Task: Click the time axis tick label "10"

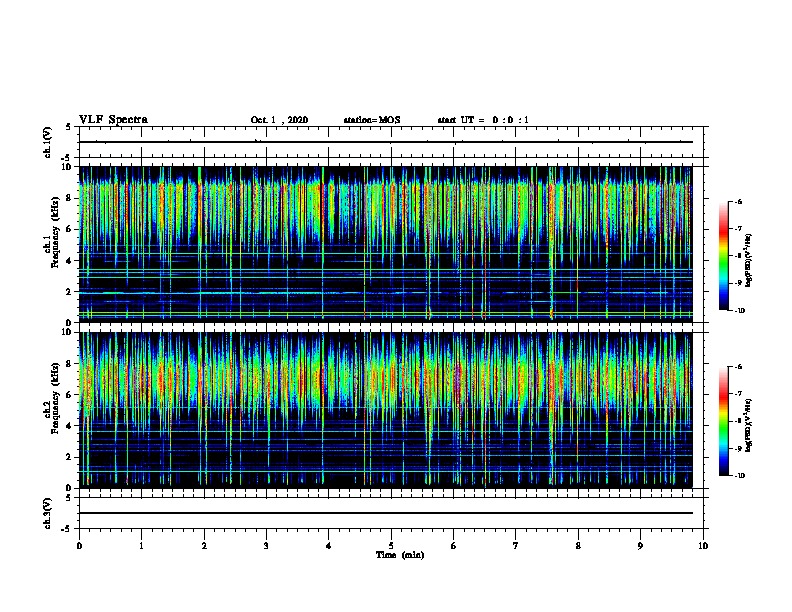Action: click(703, 545)
